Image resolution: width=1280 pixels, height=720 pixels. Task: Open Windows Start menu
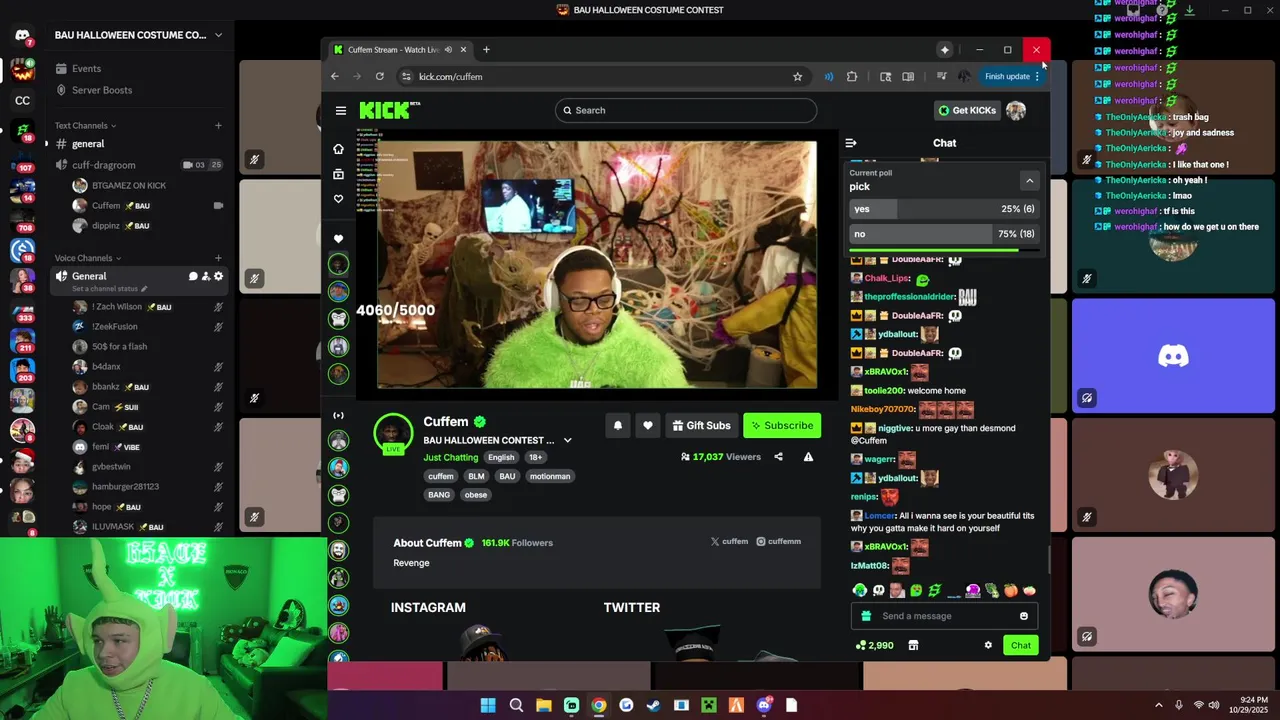coord(488,705)
